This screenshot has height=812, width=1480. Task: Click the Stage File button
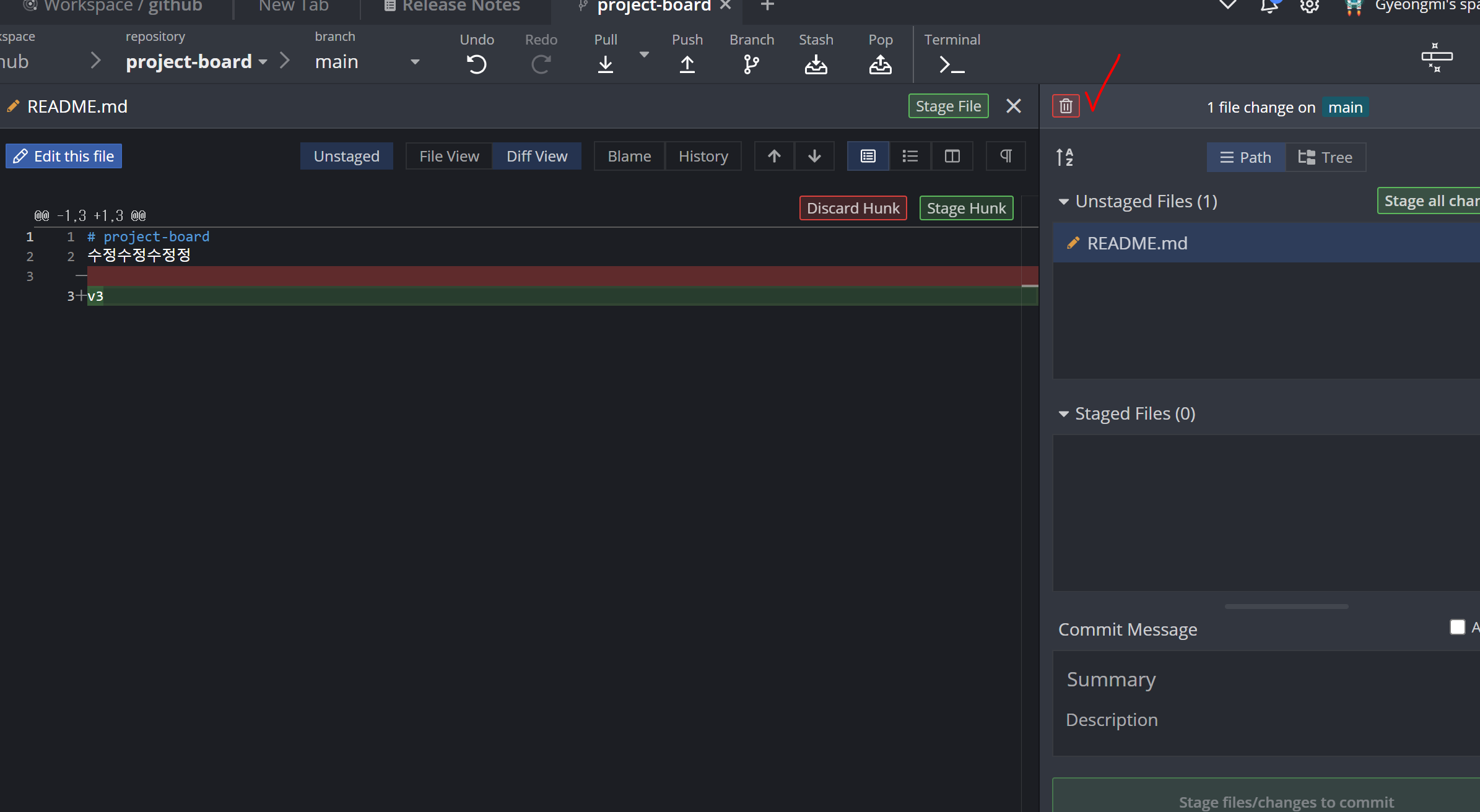tap(948, 106)
